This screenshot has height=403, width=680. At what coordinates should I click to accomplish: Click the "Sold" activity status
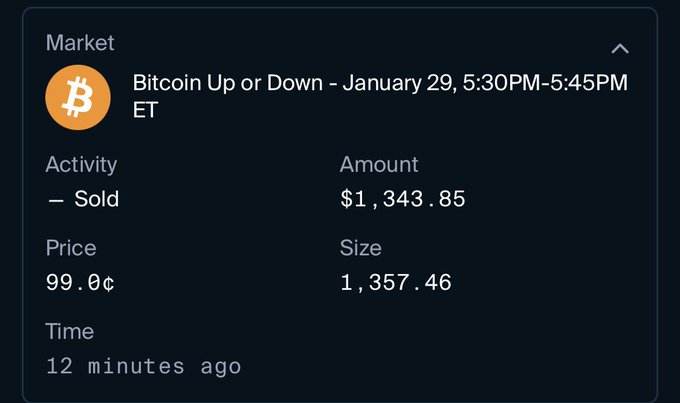[97, 199]
